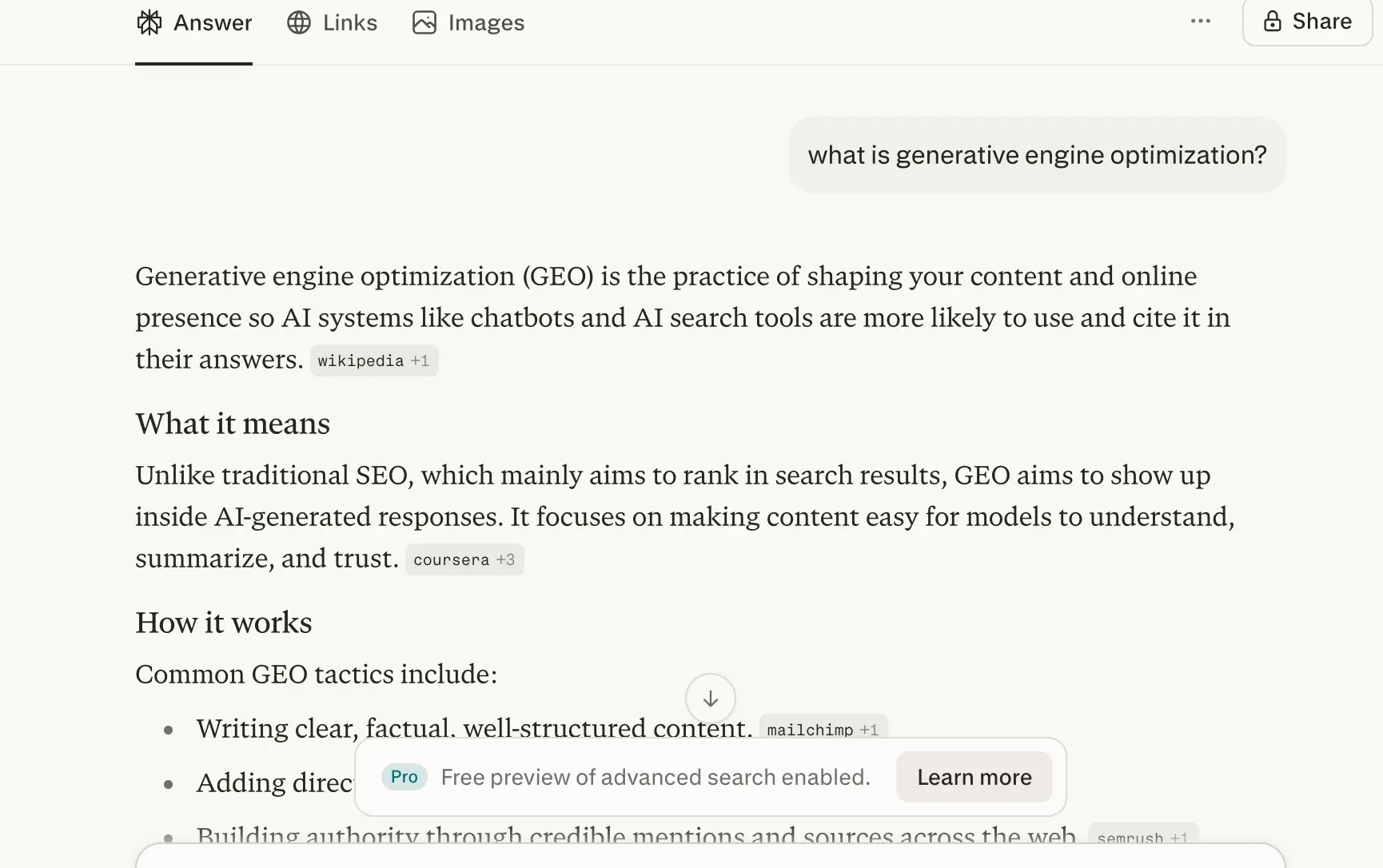Screen dimensions: 1383x868
Task: Click the 'What it means' heading
Action: (233, 424)
